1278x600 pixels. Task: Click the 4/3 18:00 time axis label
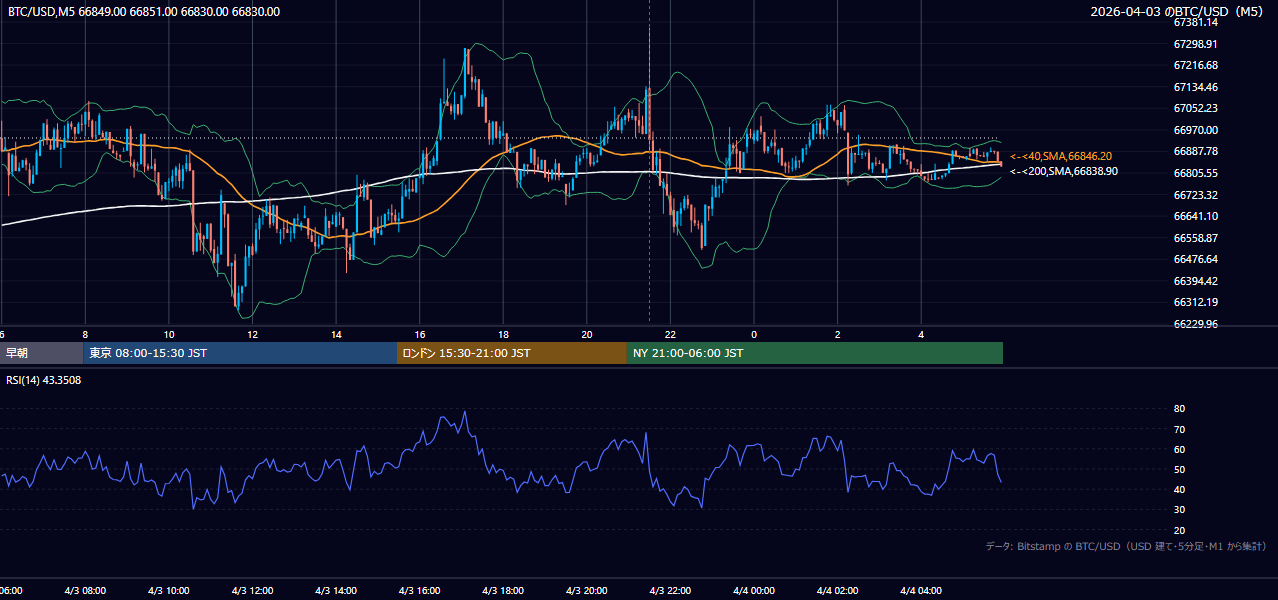(503, 591)
